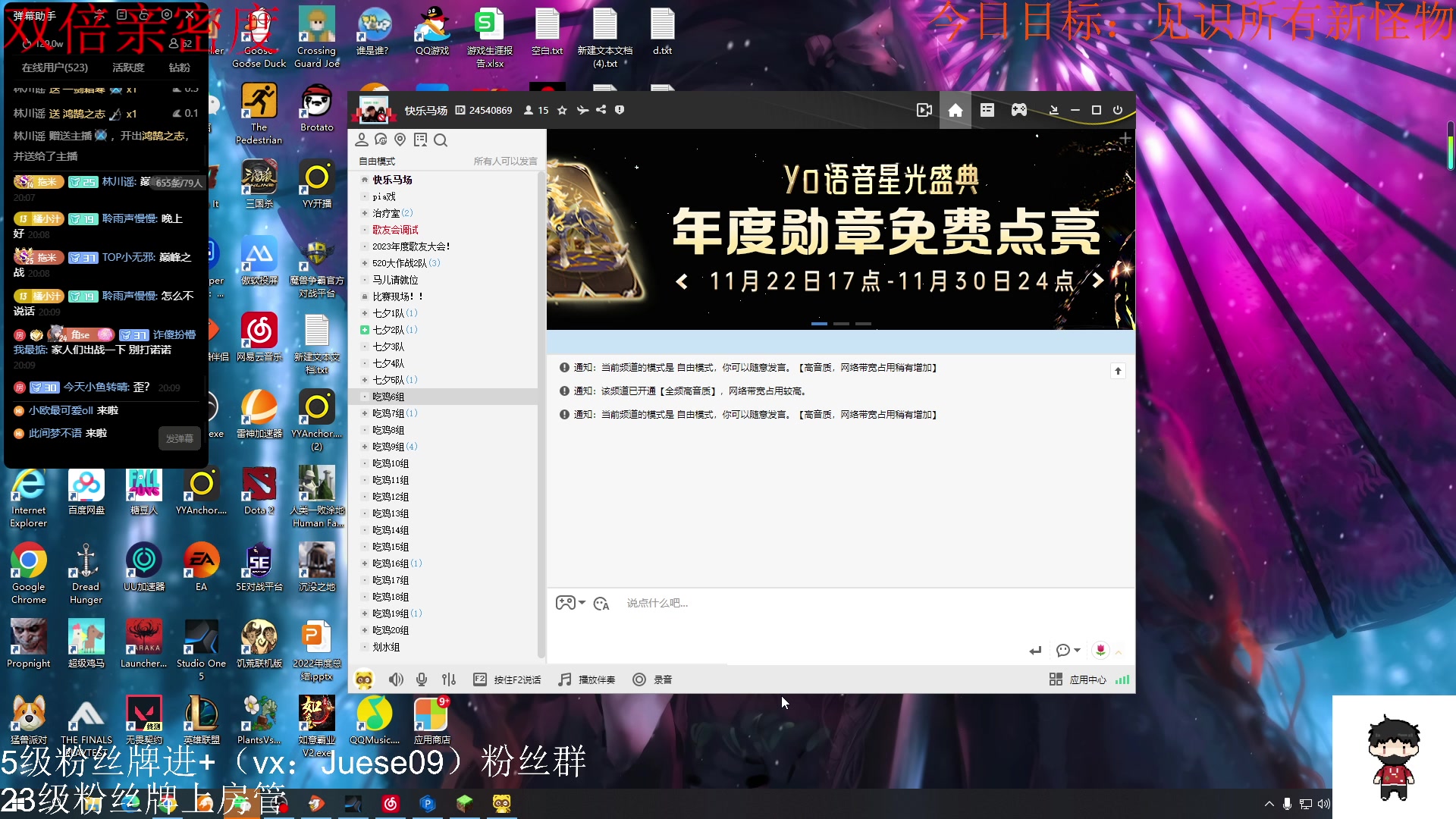
Task: Select 划水组 channel
Action: [386, 647]
